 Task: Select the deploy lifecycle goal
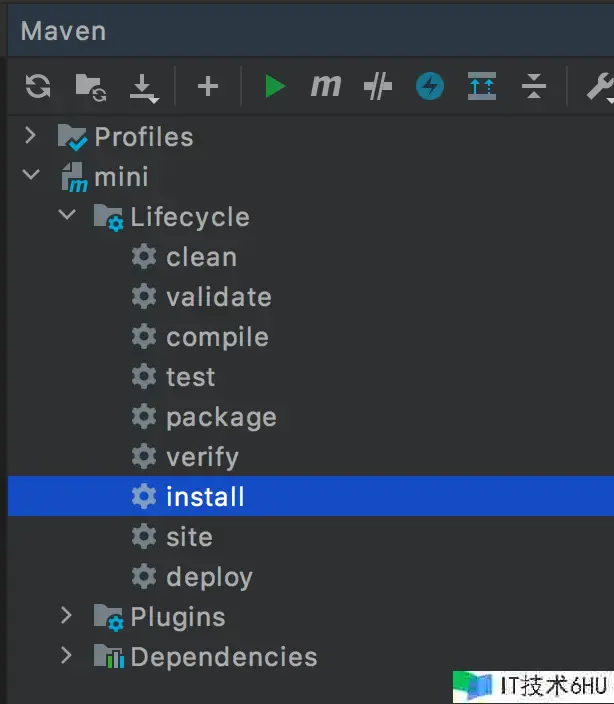(209, 577)
